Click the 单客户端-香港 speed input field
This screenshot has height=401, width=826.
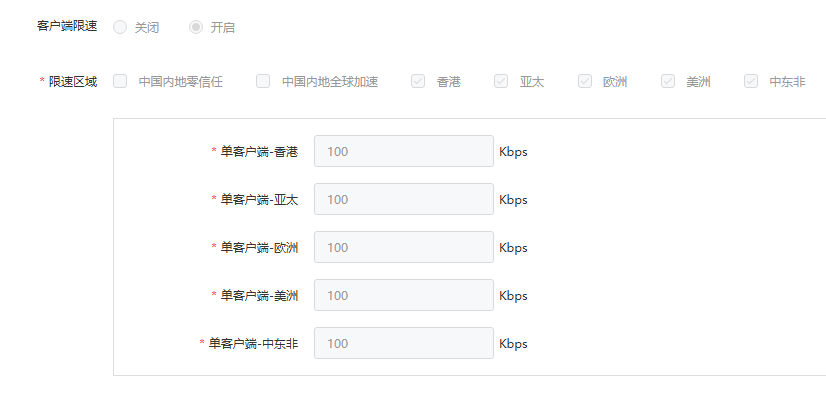click(x=404, y=151)
